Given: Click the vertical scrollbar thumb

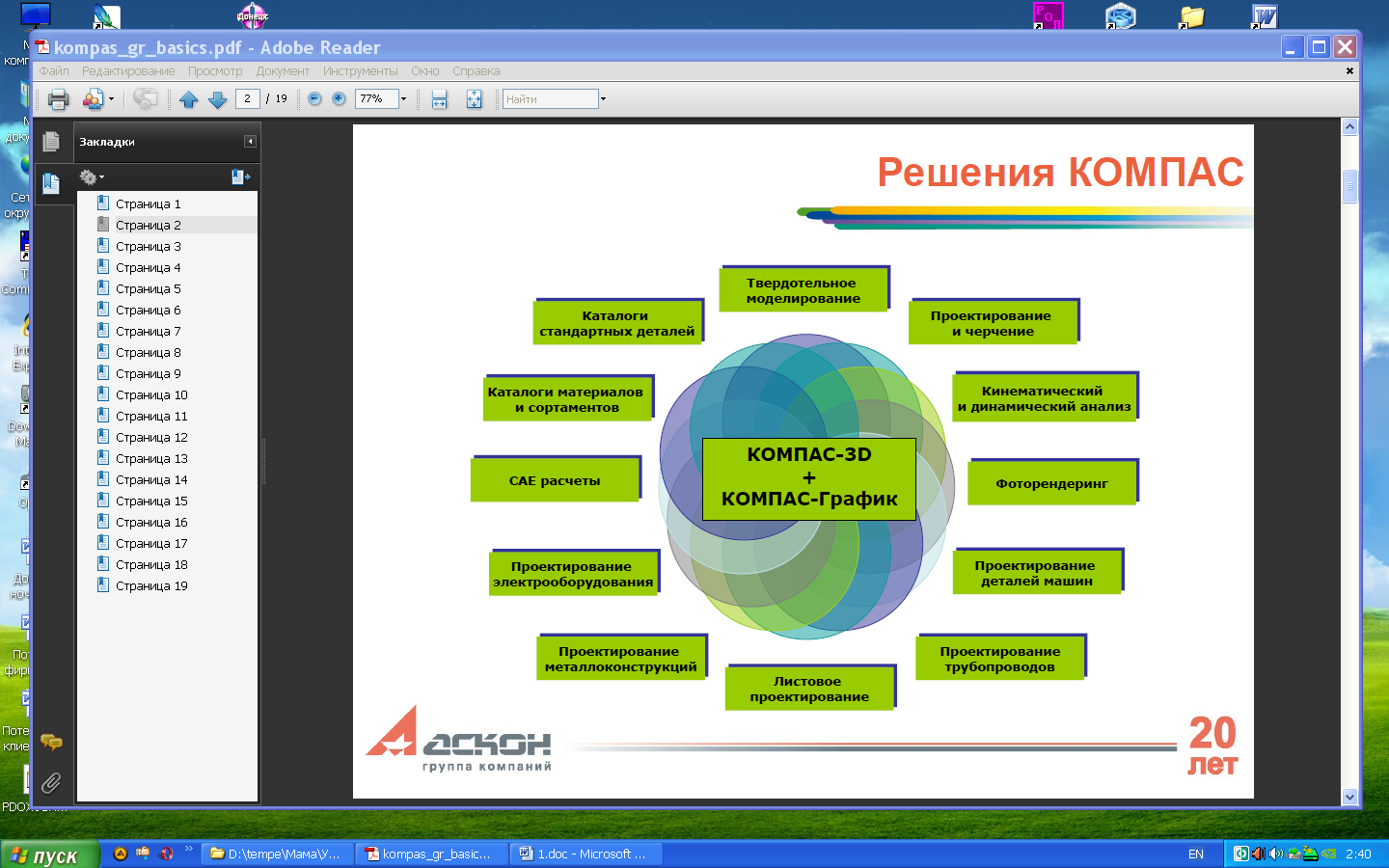Looking at the screenshot, I should (x=1349, y=185).
